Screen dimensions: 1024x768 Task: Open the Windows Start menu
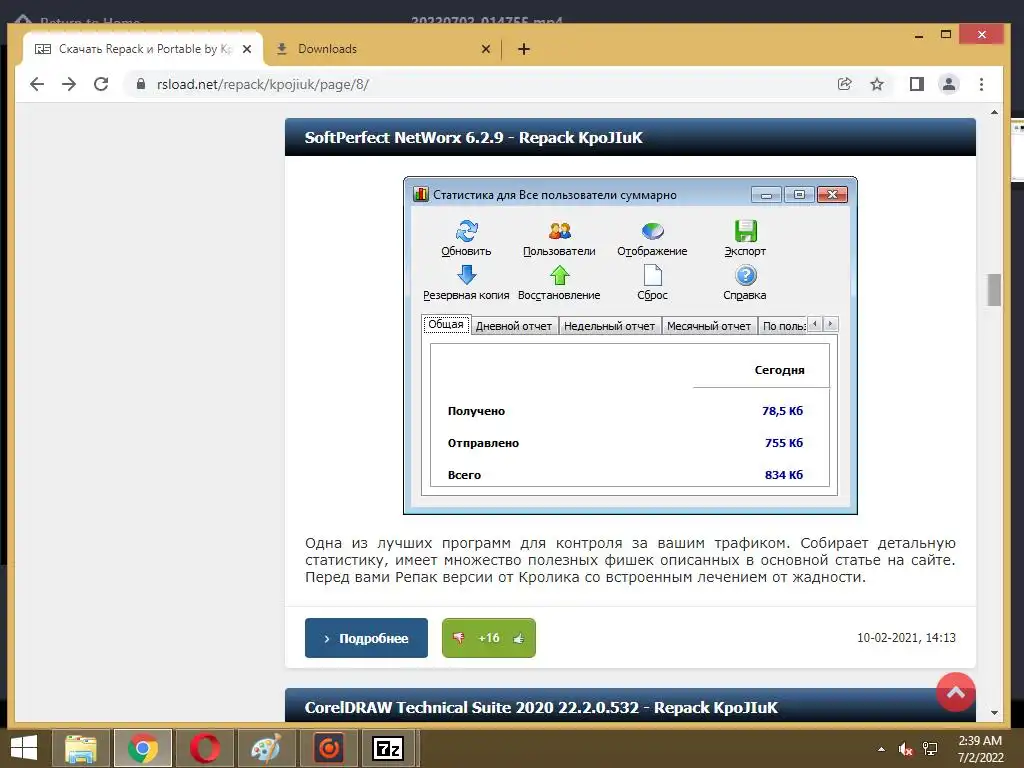pos(24,748)
